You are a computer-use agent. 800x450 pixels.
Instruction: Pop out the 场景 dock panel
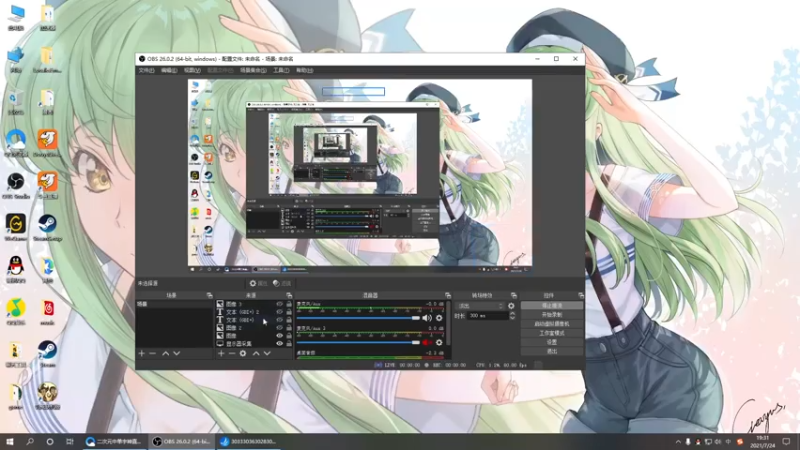click(209, 295)
